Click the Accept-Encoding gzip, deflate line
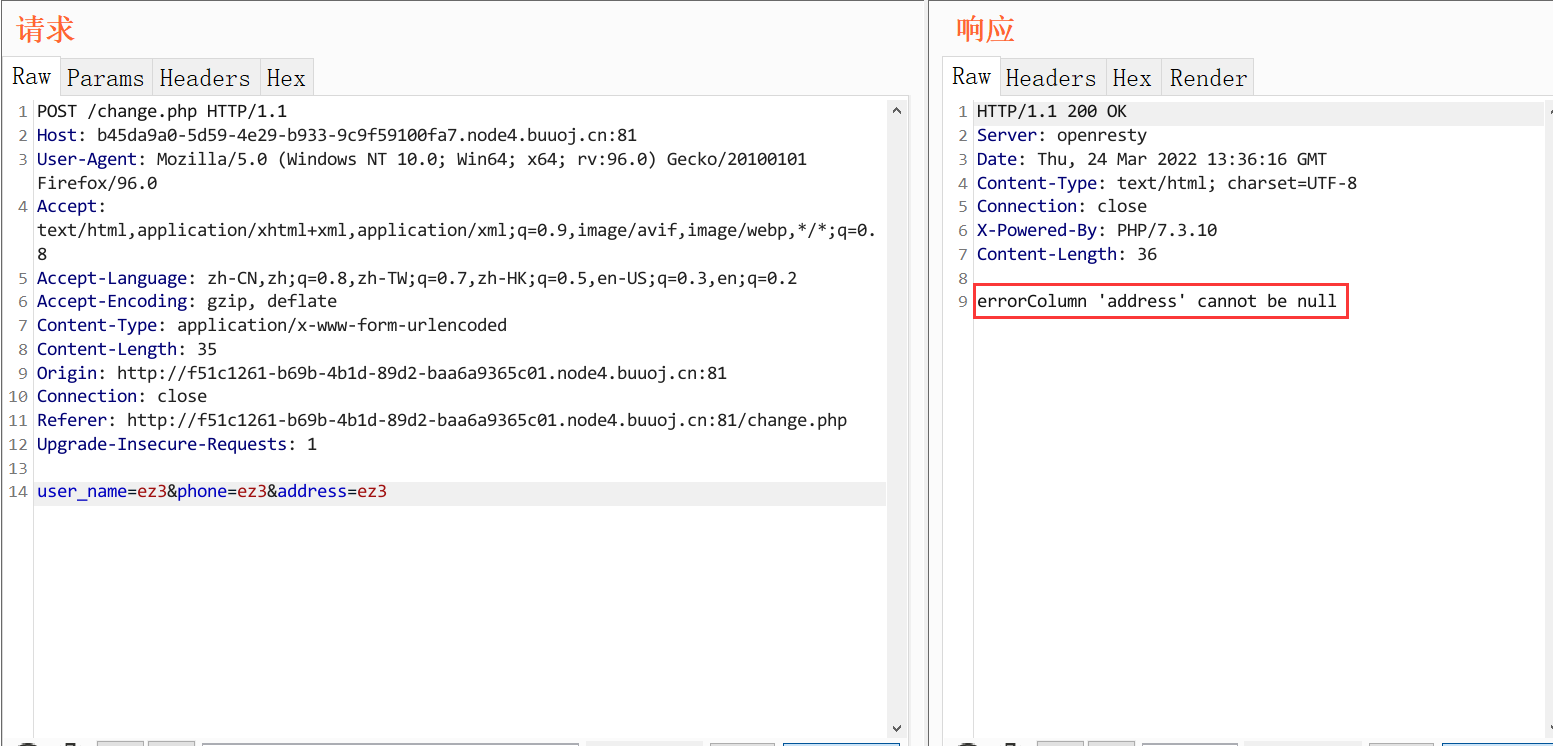The height and width of the screenshot is (746, 1553). pos(187,301)
